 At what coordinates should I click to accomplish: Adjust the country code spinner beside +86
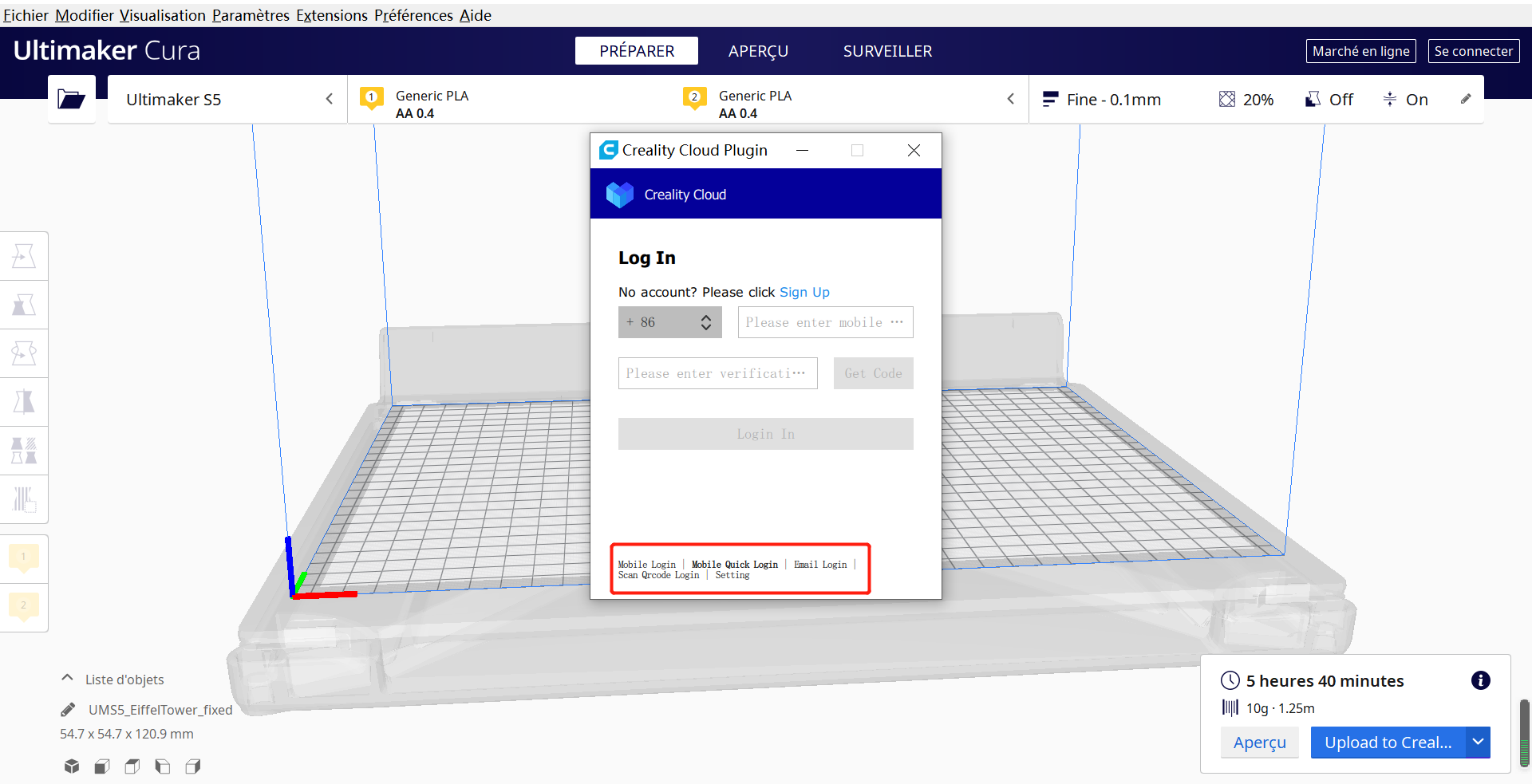(705, 322)
